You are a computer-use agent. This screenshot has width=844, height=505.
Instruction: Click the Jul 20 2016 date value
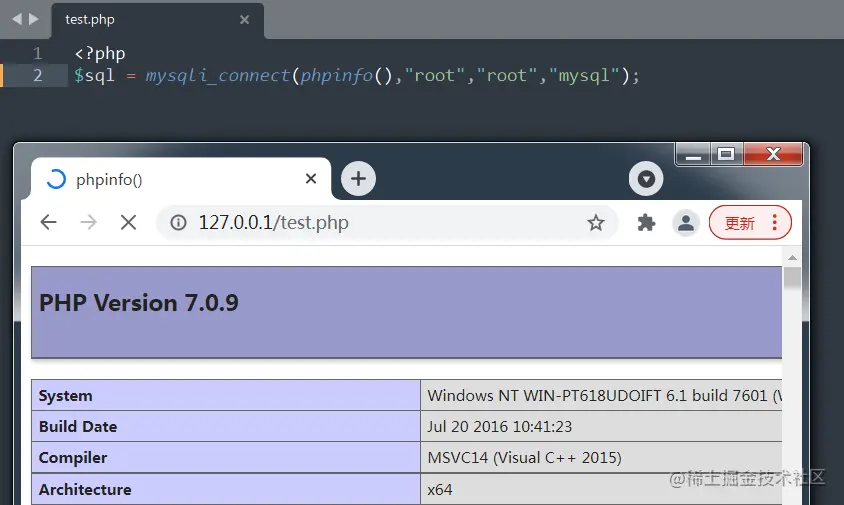[500, 427]
